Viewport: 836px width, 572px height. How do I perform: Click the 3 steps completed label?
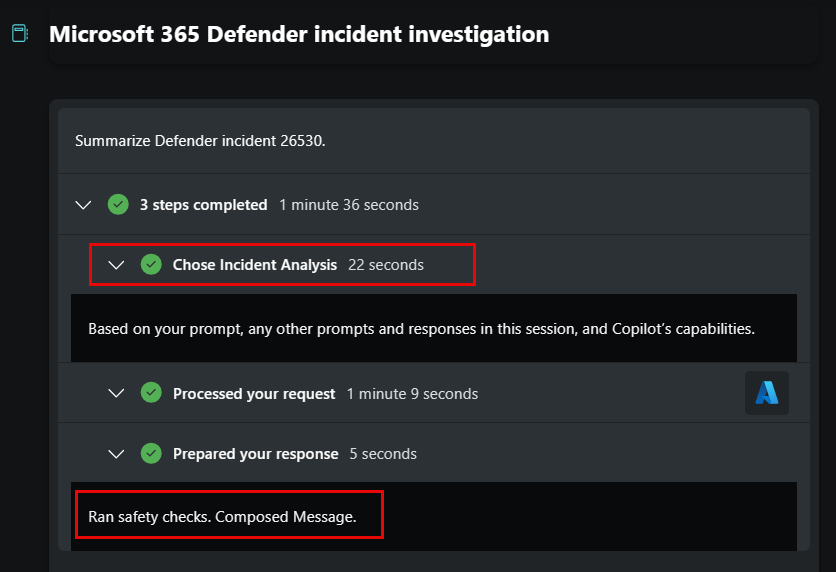(203, 205)
